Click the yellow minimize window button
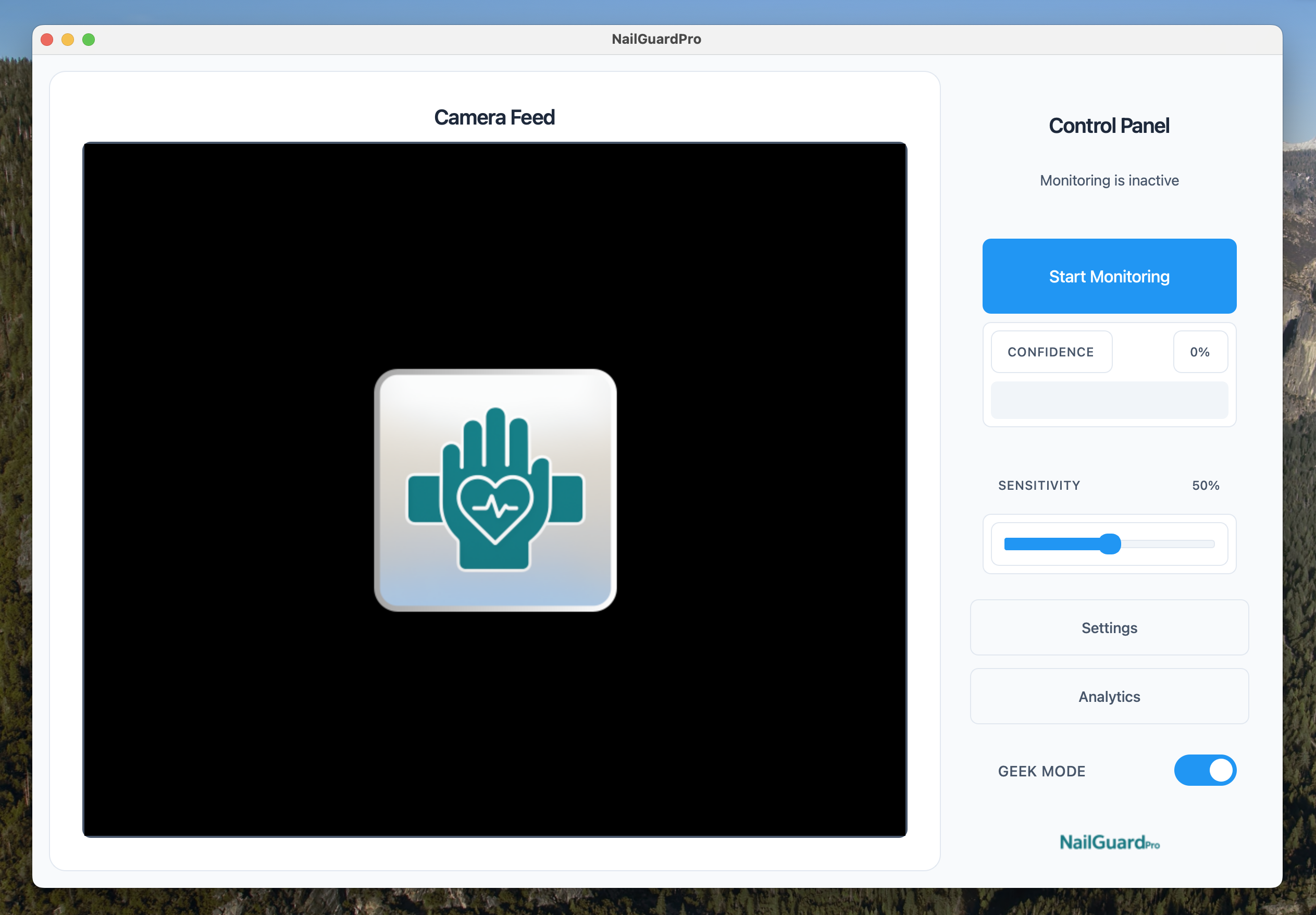The height and width of the screenshot is (915, 1316). [68, 40]
